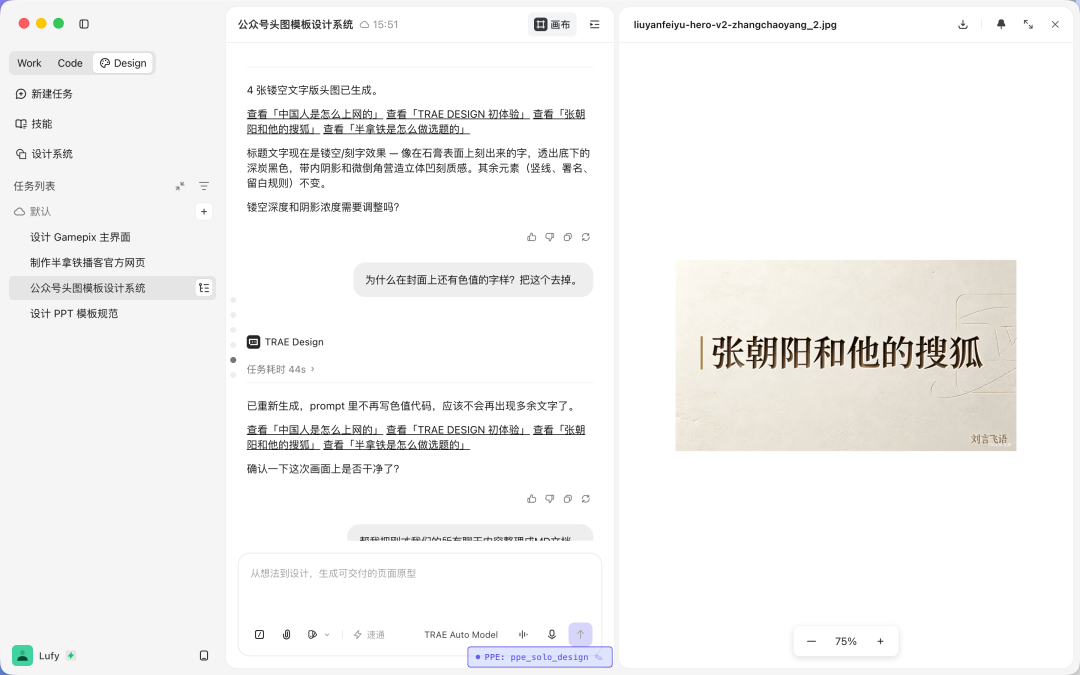
Task: Toggle the 画布 canvas view
Action: click(552, 25)
